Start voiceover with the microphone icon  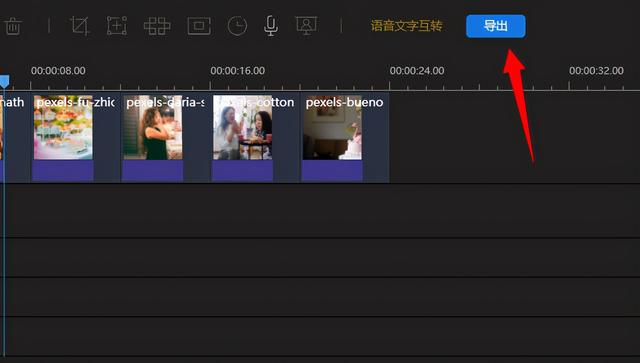[271, 26]
